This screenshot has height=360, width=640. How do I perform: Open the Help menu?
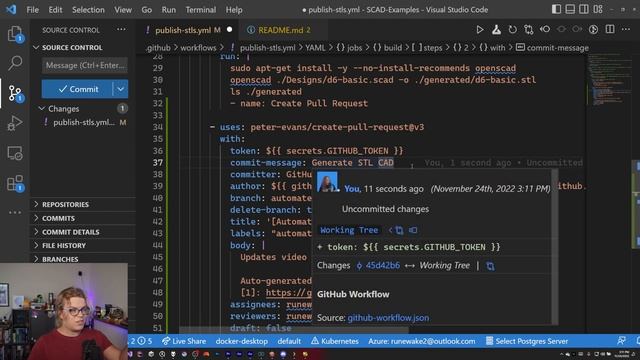(234, 10)
